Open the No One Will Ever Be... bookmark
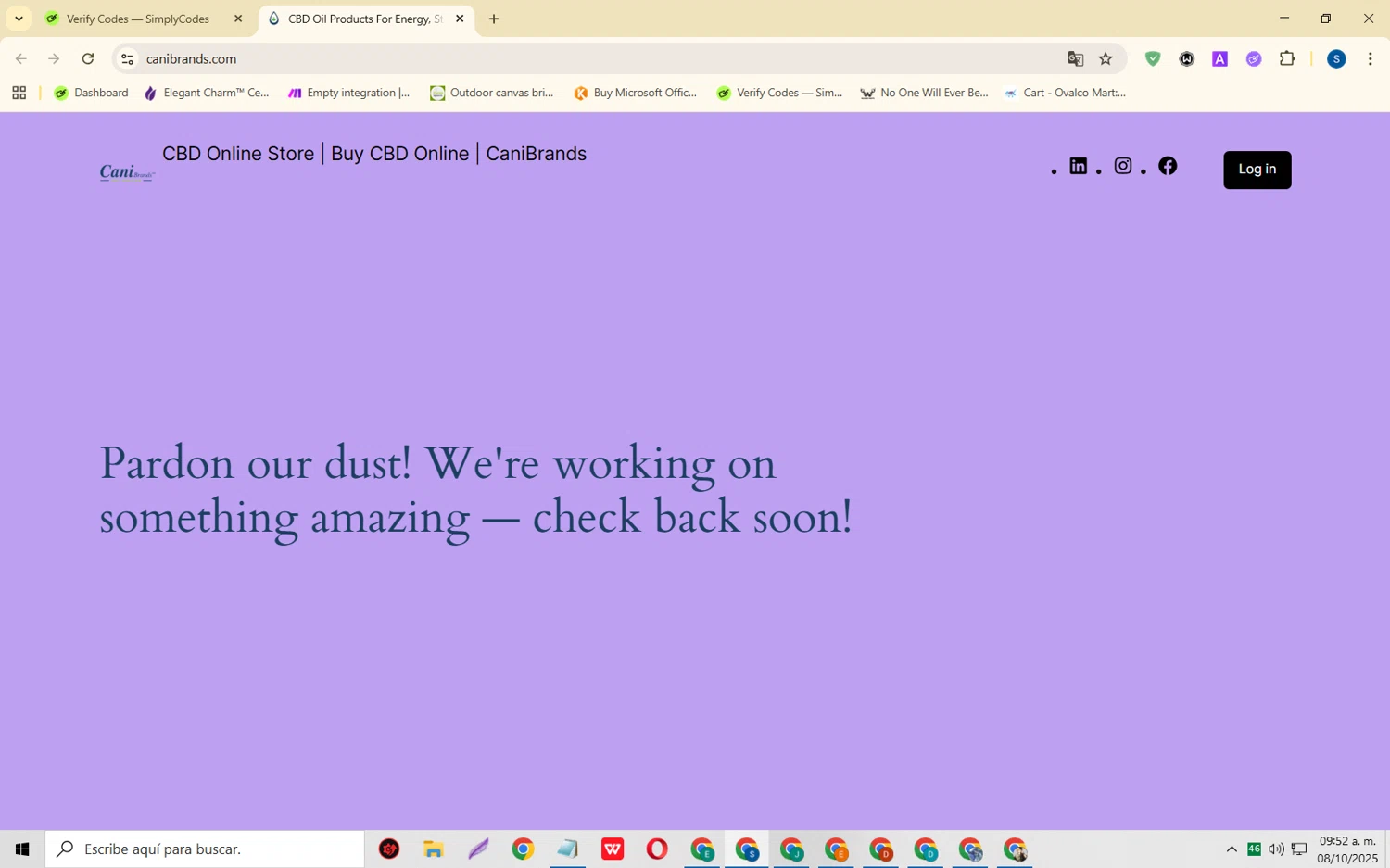The image size is (1390, 868). pos(924,93)
